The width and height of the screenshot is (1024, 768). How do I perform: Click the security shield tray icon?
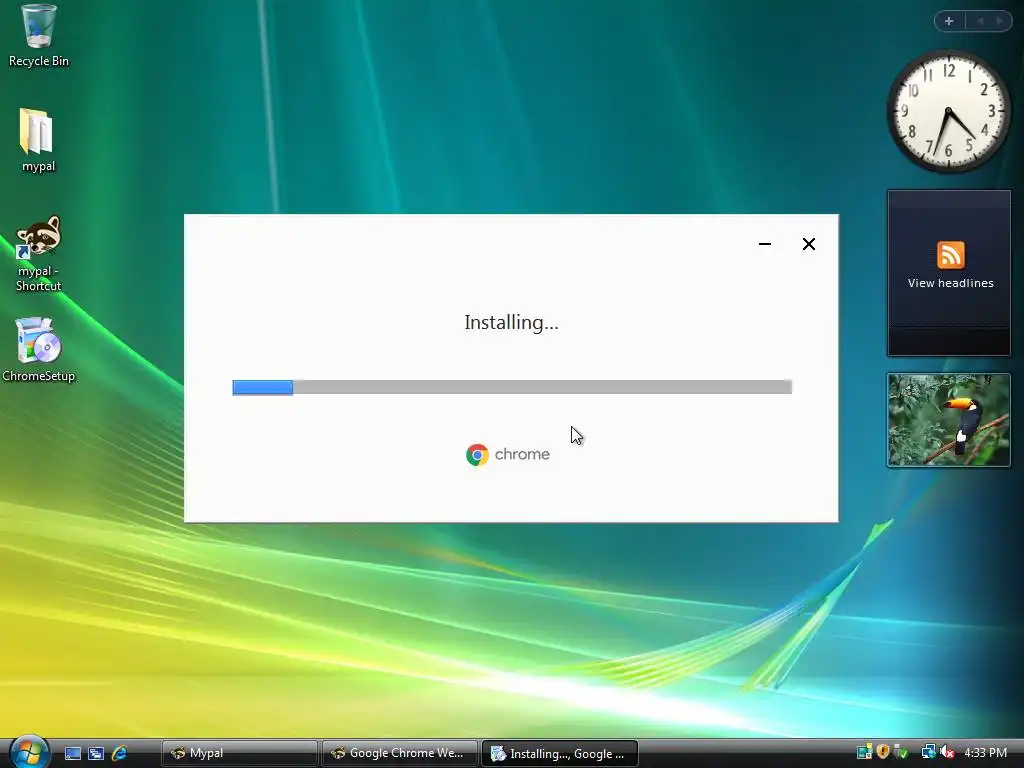coord(883,752)
